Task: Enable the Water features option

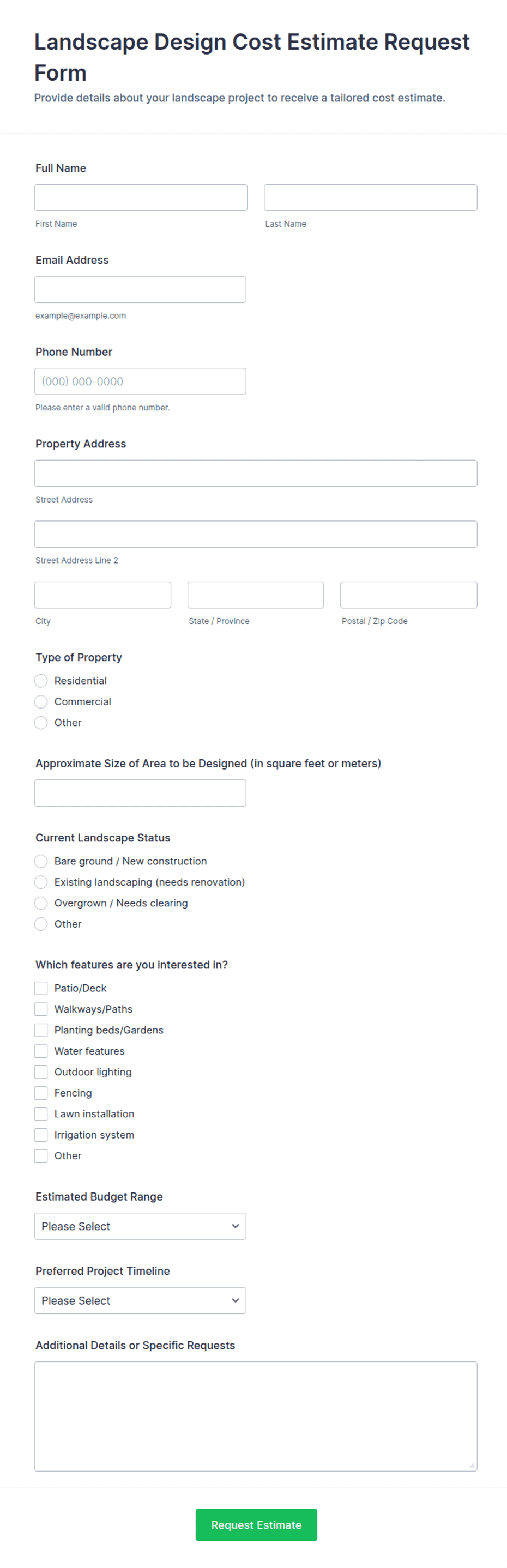Action: (41, 1051)
